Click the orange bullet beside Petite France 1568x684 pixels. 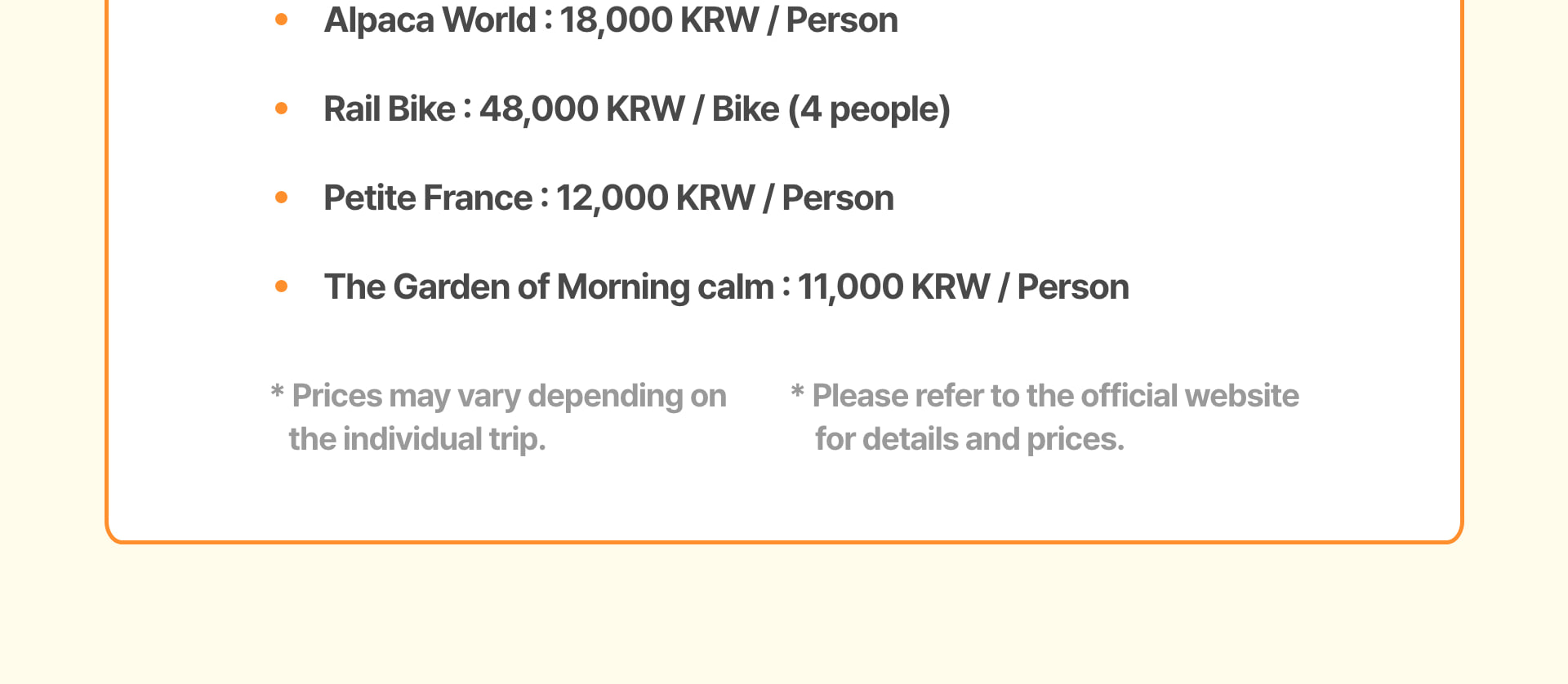pos(282,197)
